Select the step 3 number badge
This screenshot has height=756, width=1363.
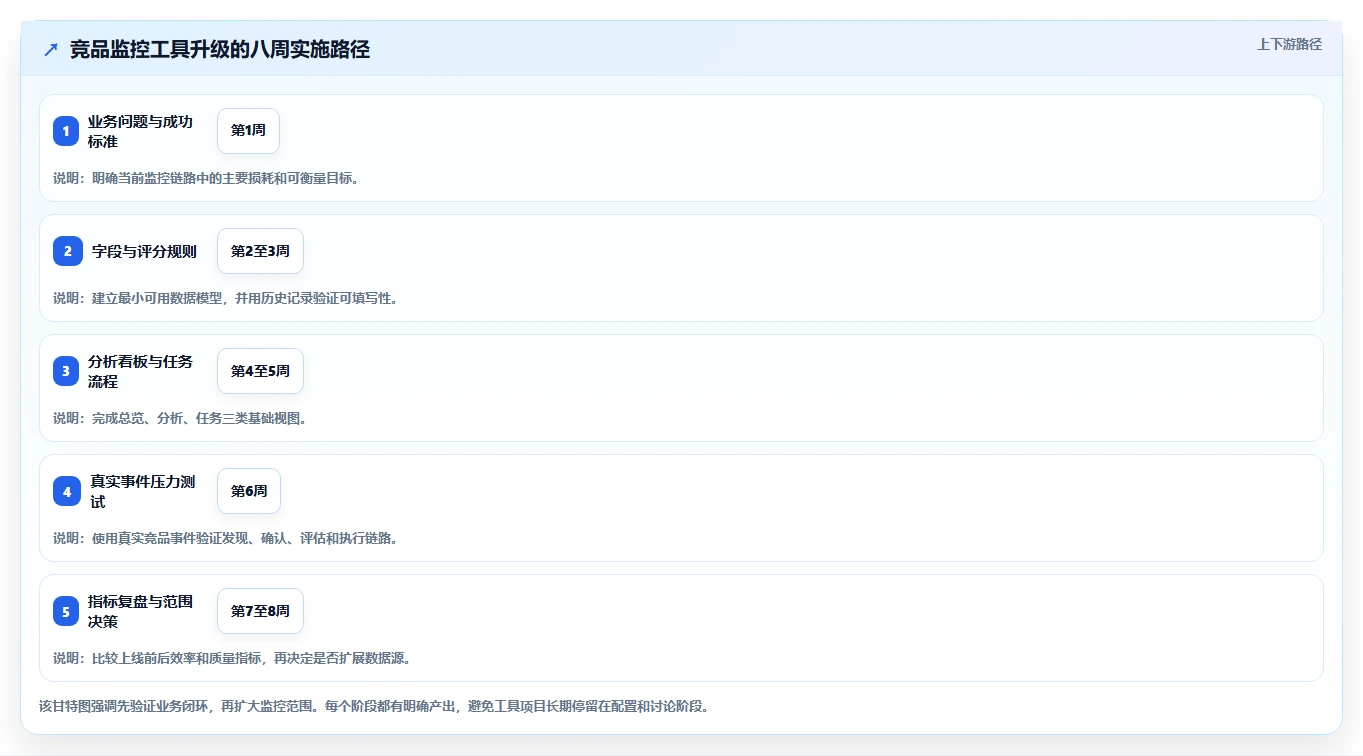coord(66,371)
